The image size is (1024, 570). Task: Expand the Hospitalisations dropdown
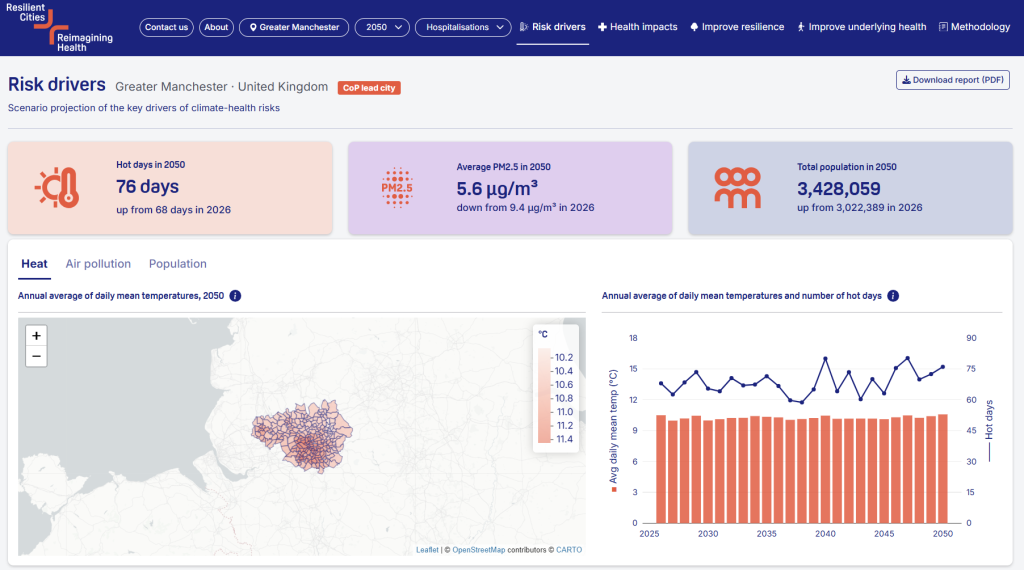pos(463,27)
